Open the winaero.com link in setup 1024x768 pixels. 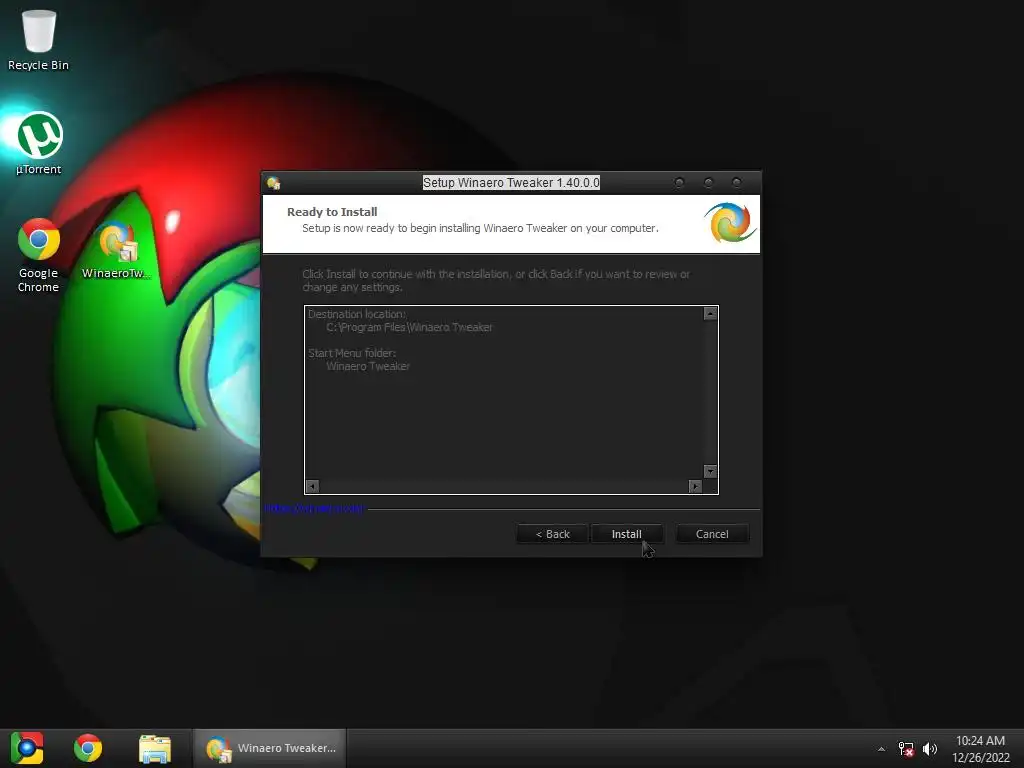(314, 508)
